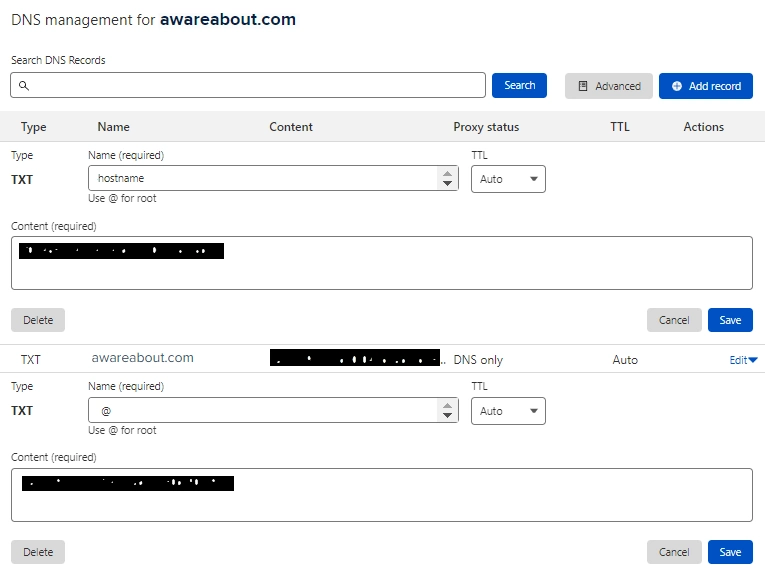765x574 pixels.
Task: Click the Name column header
Action: (114, 127)
